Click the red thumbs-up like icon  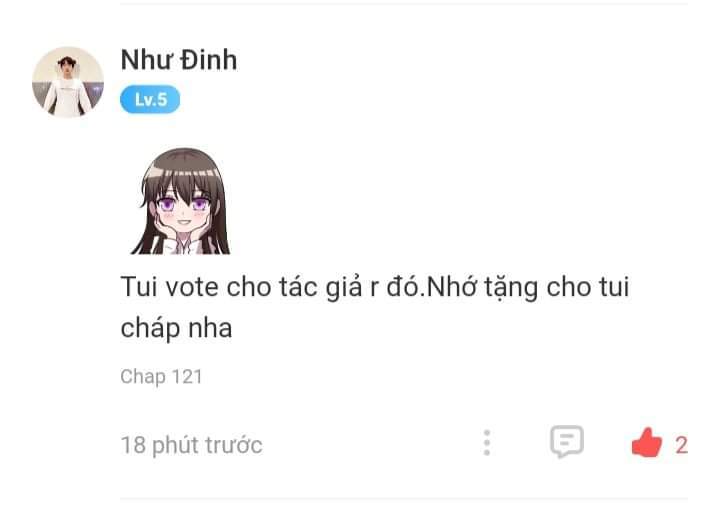tap(647, 443)
